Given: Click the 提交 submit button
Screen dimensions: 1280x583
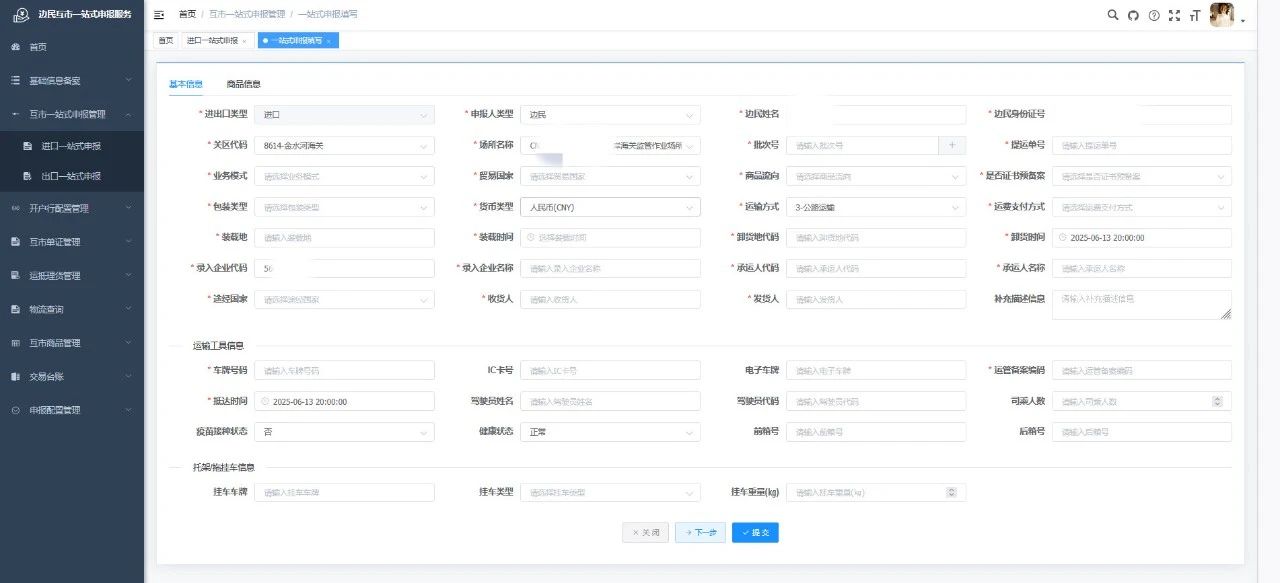Looking at the screenshot, I should (x=755, y=532).
